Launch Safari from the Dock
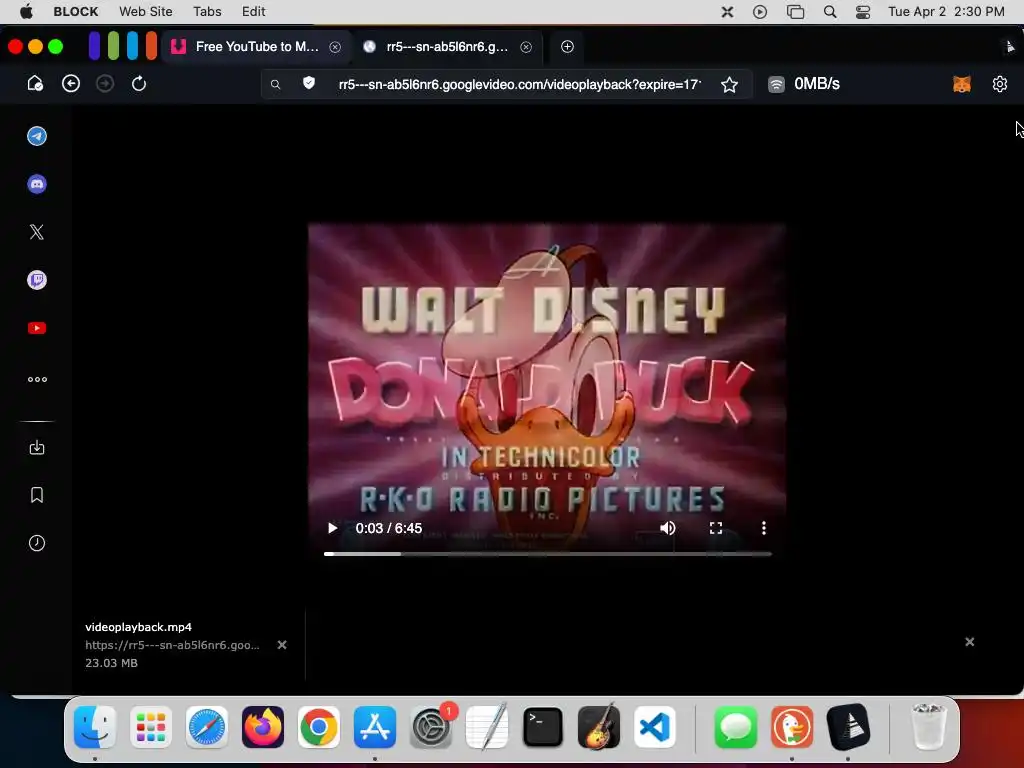Viewport: 1024px width, 768px height. [x=207, y=727]
